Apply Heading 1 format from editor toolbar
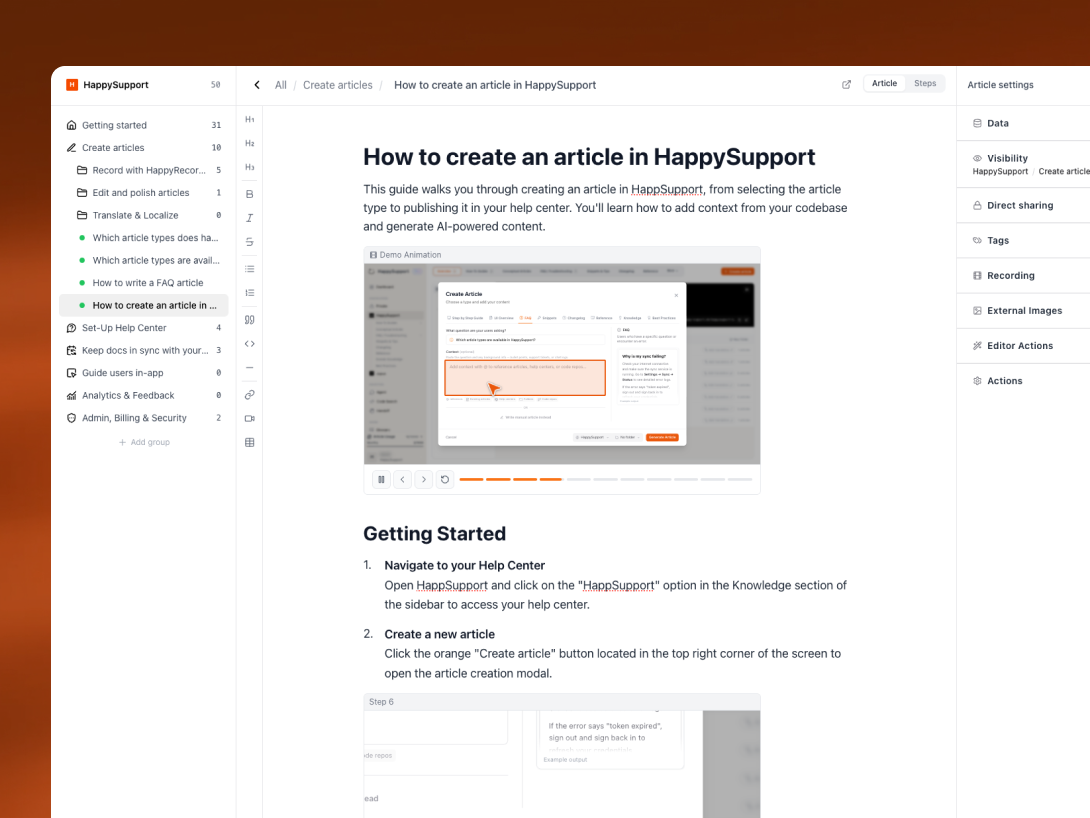Viewport: 1090px width, 818px height. tap(250, 120)
